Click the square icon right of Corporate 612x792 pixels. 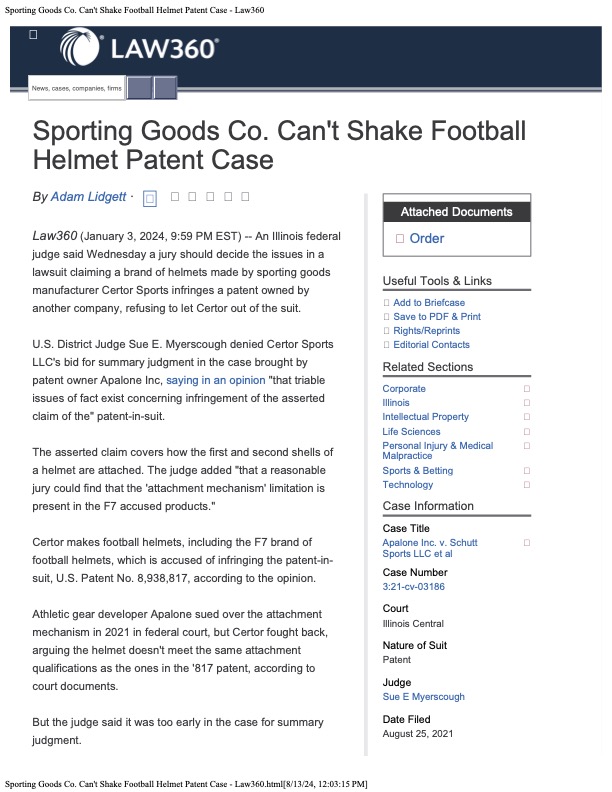point(526,388)
